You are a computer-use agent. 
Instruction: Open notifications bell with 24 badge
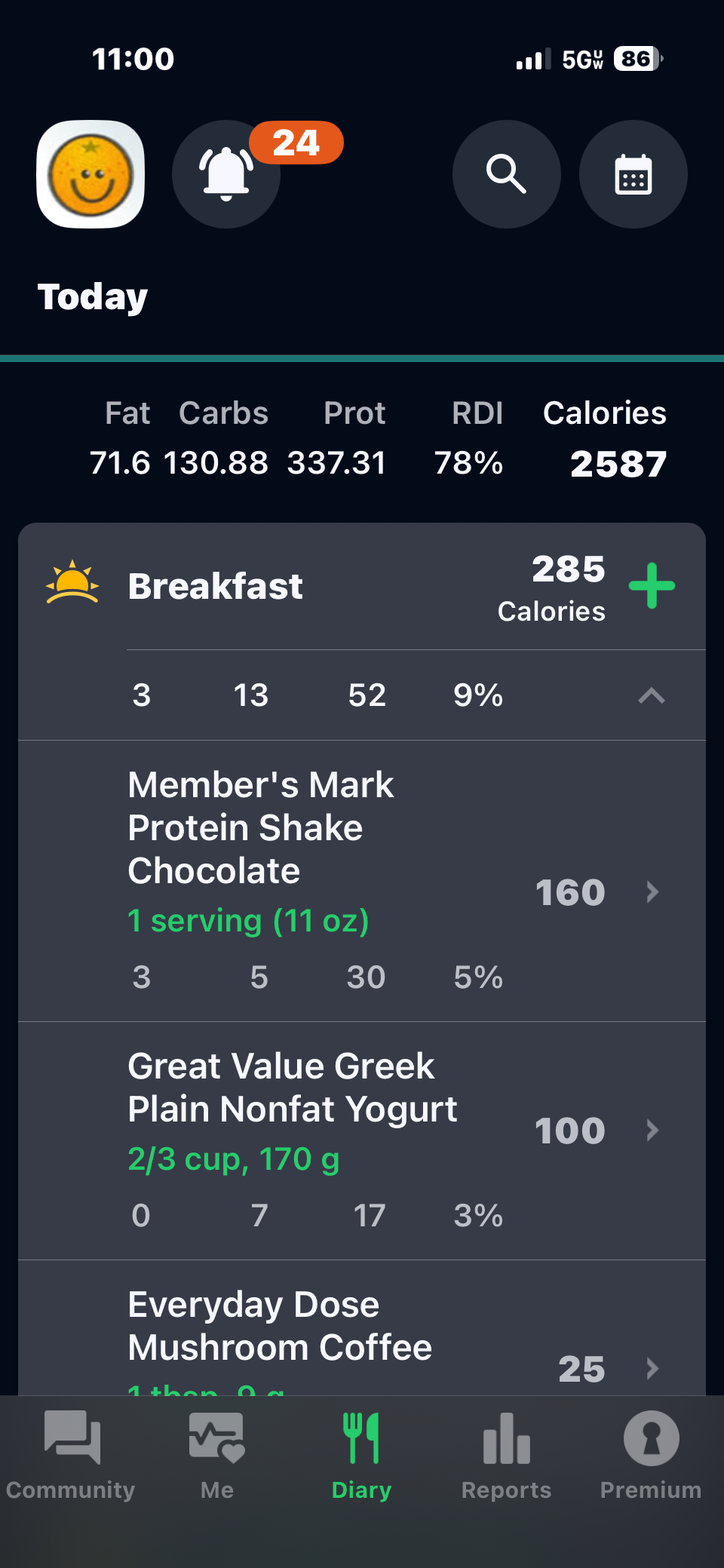click(x=226, y=174)
